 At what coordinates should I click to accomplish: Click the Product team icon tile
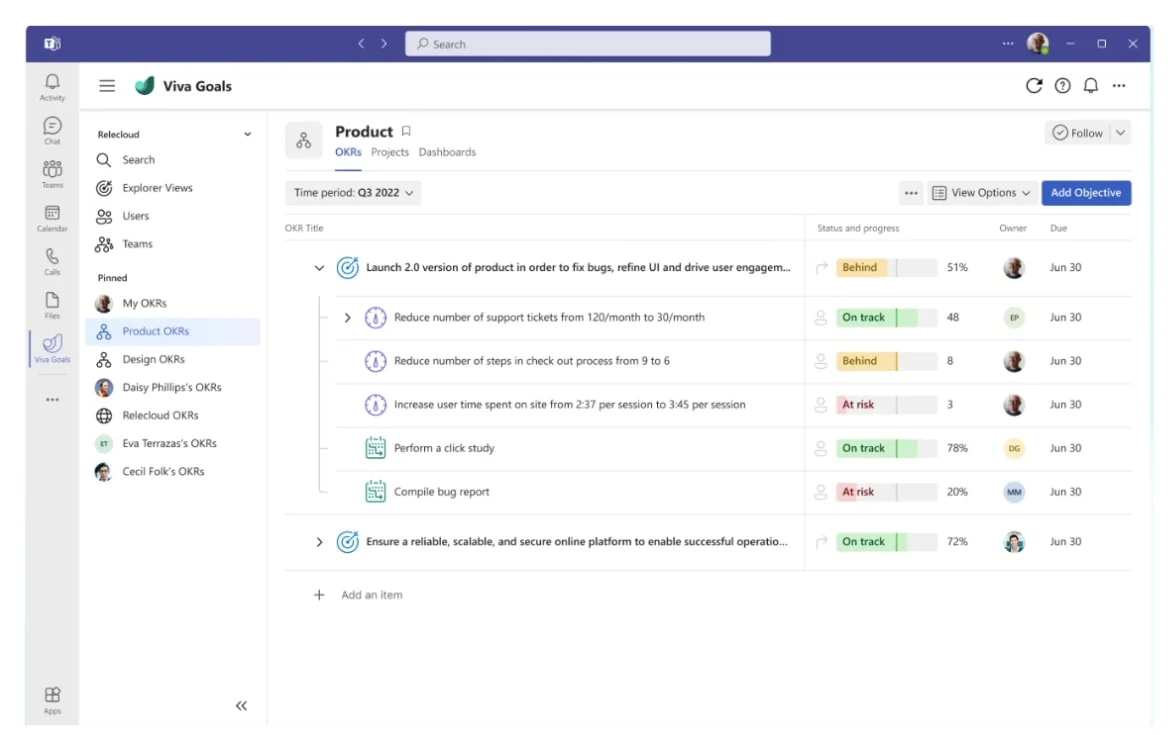pos(303,140)
